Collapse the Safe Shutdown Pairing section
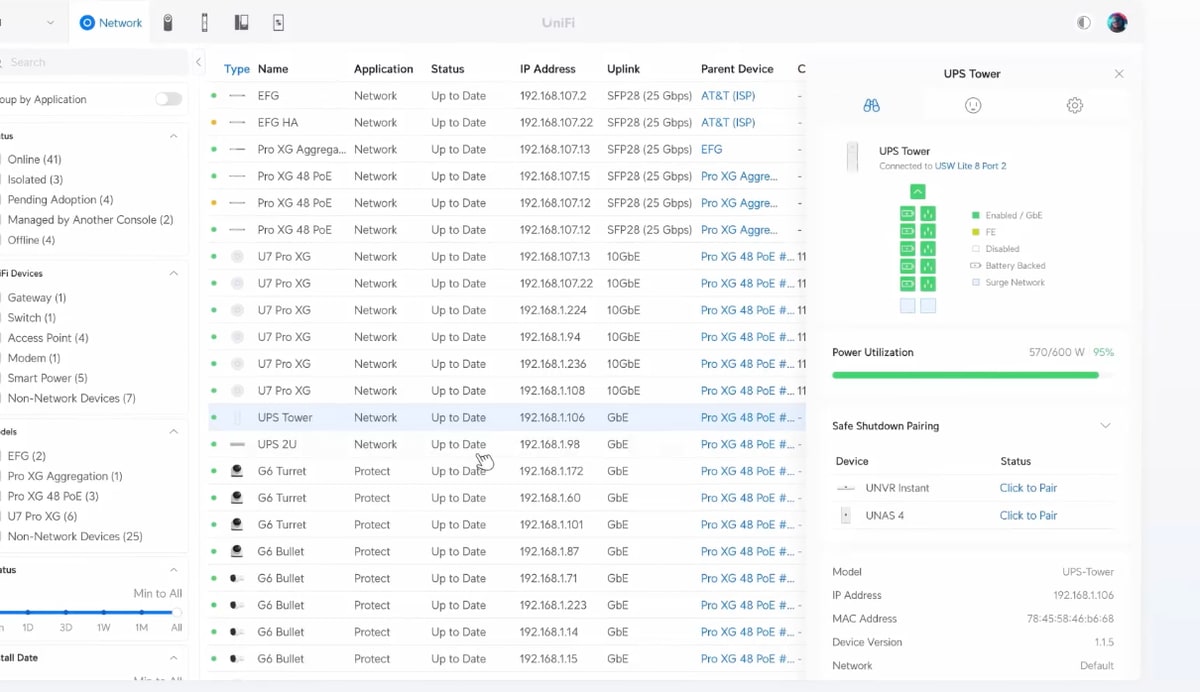The width and height of the screenshot is (1200, 692). pos(1105,425)
